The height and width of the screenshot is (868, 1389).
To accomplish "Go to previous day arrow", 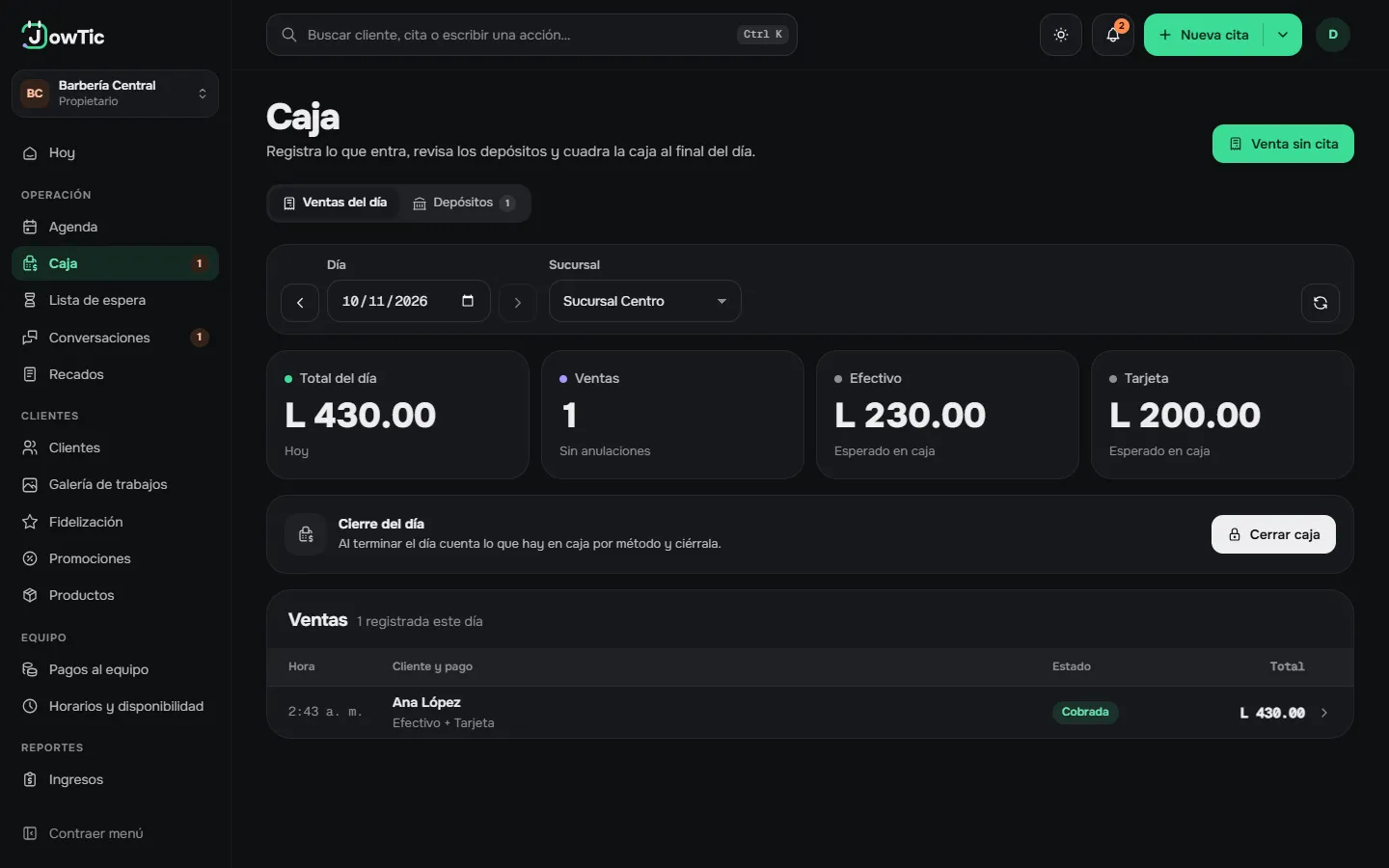I will click(x=300, y=303).
